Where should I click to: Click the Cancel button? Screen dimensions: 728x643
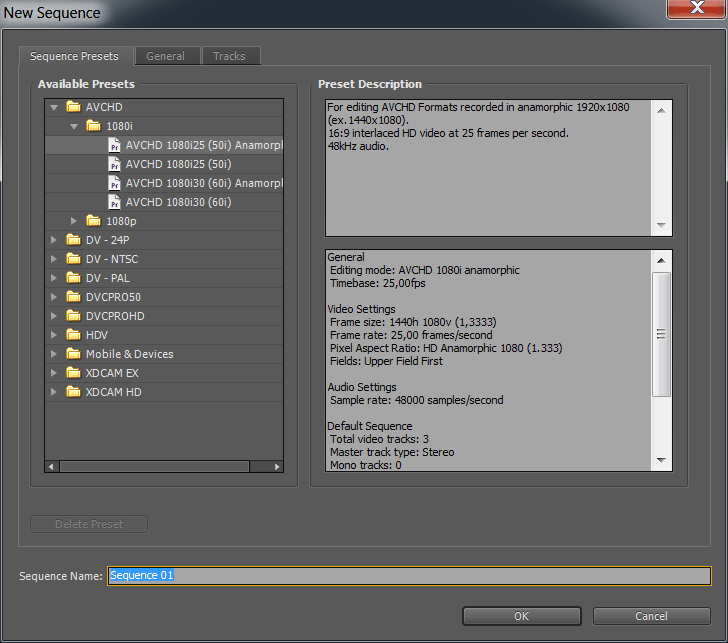click(x=651, y=616)
